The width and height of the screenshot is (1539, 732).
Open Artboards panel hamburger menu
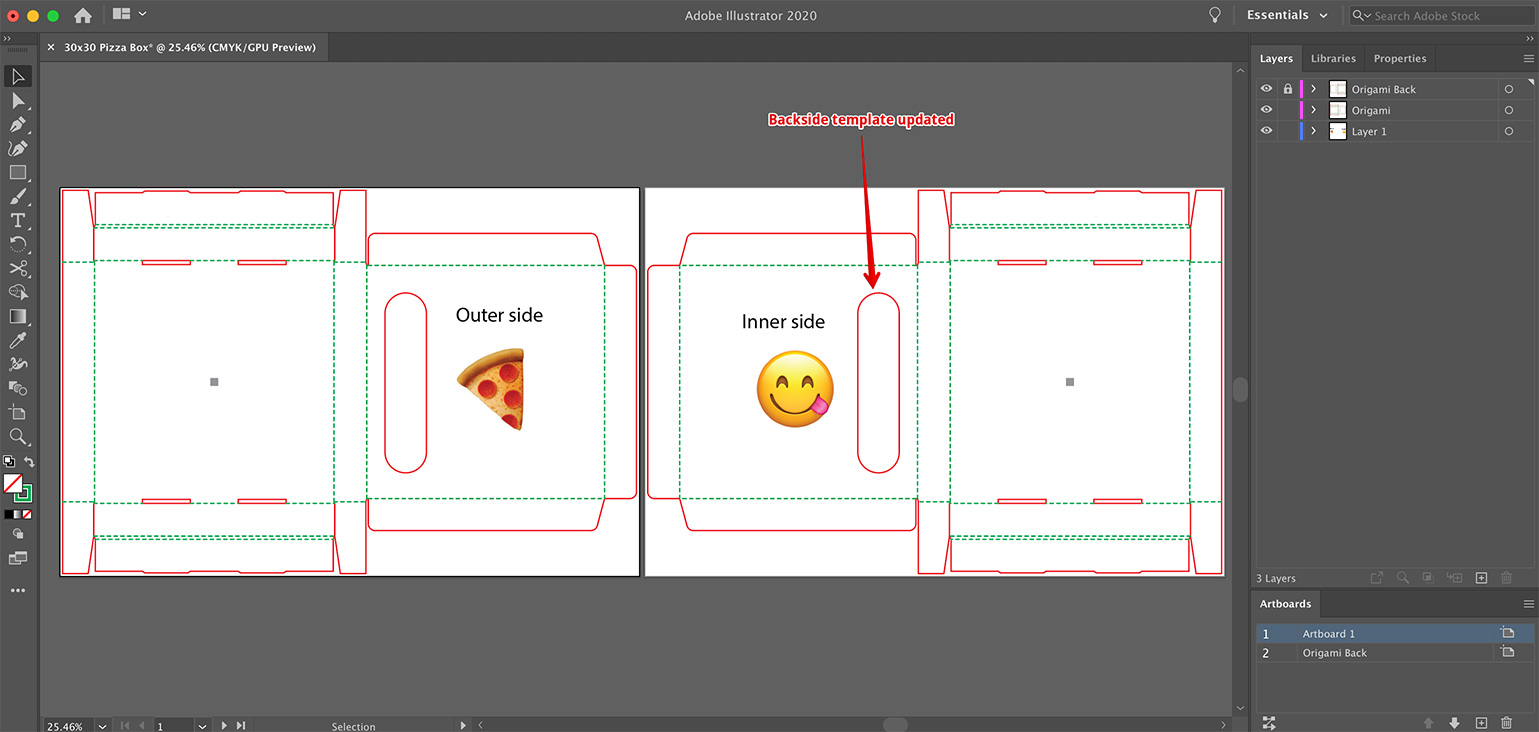pyautogui.click(x=1528, y=604)
